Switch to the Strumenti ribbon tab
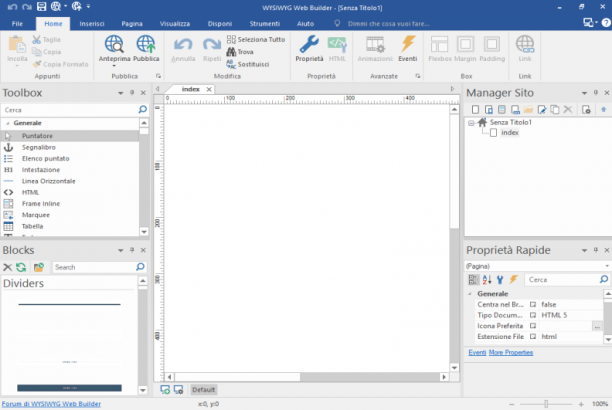Viewport: 612px width, 410px height. point(265,23)
